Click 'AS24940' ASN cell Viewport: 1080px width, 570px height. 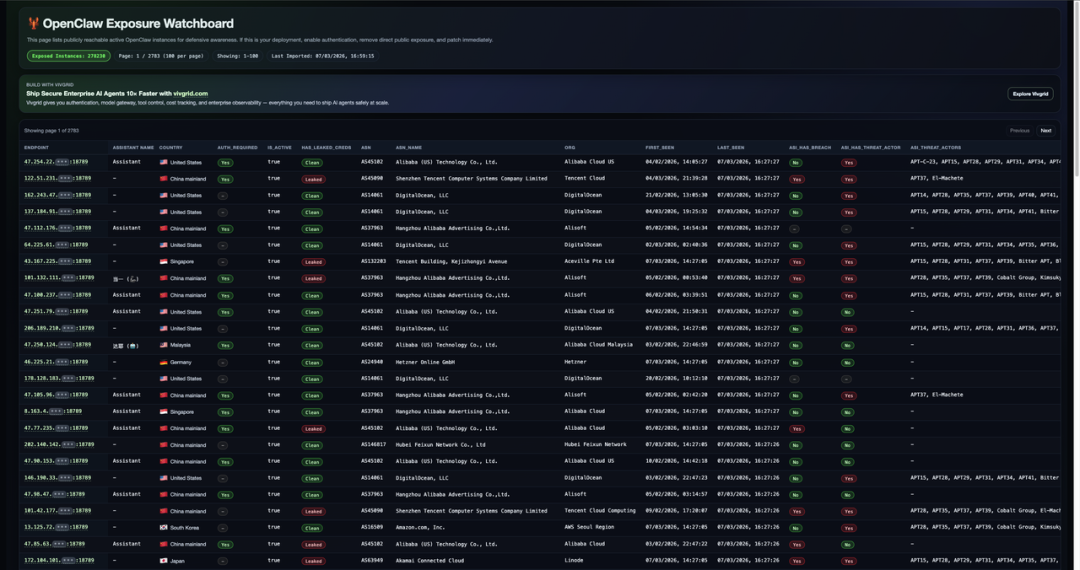coord(372,361)
